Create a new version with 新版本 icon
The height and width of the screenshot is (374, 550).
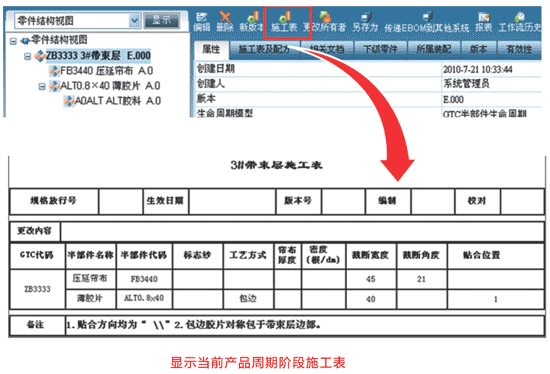click(x=251, y=22)
